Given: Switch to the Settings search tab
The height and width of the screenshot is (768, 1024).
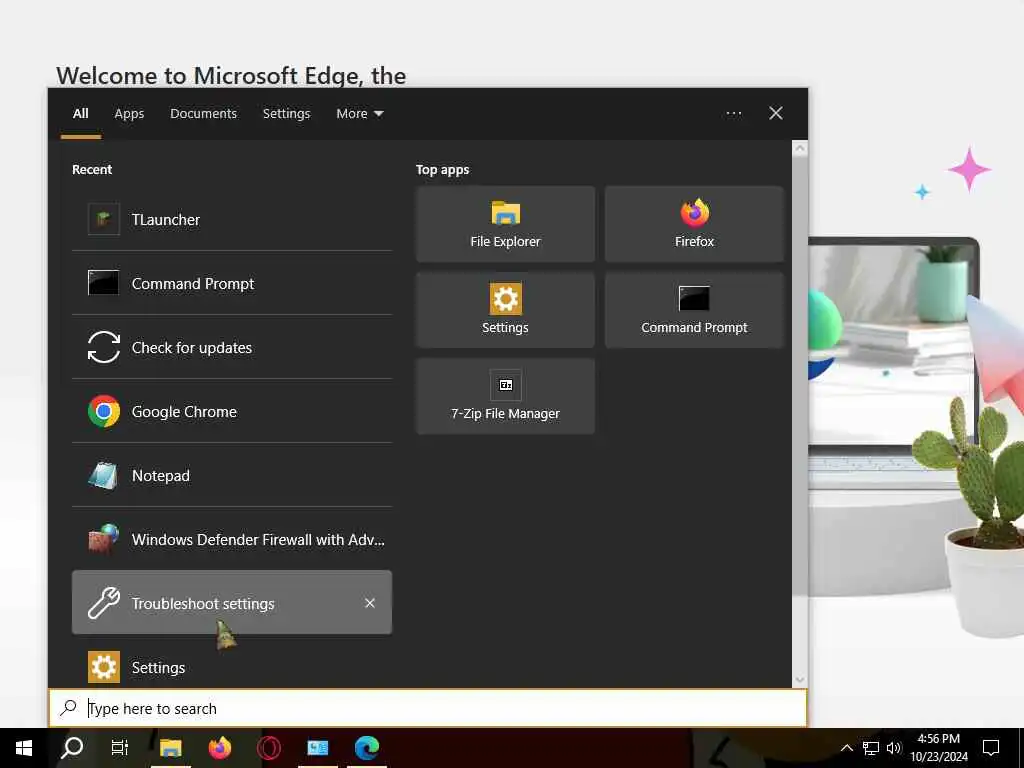Looking at the screenshot, I should [286, 114].
